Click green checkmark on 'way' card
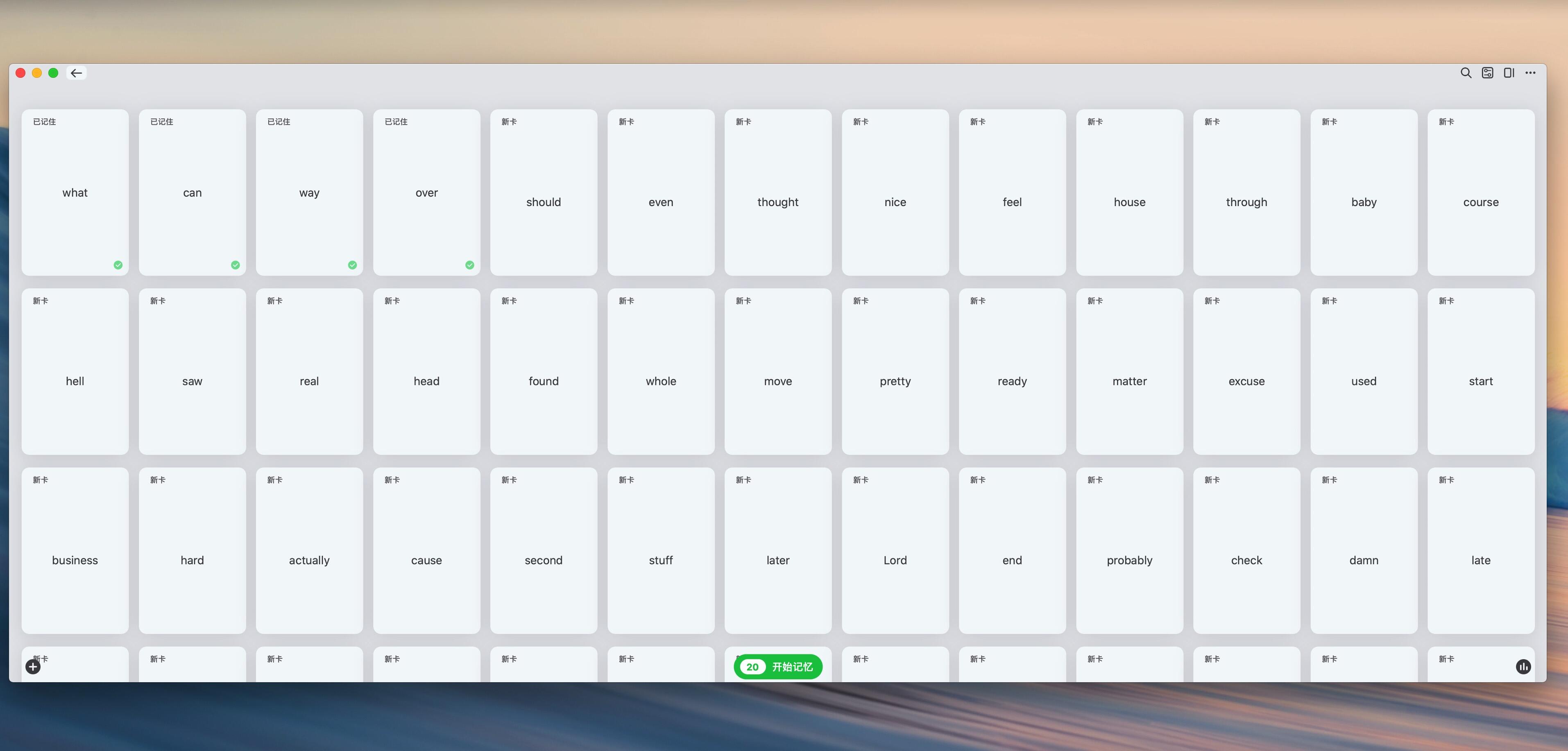The height and width of the screenshot is (751, 1568). tap(352, 265)
